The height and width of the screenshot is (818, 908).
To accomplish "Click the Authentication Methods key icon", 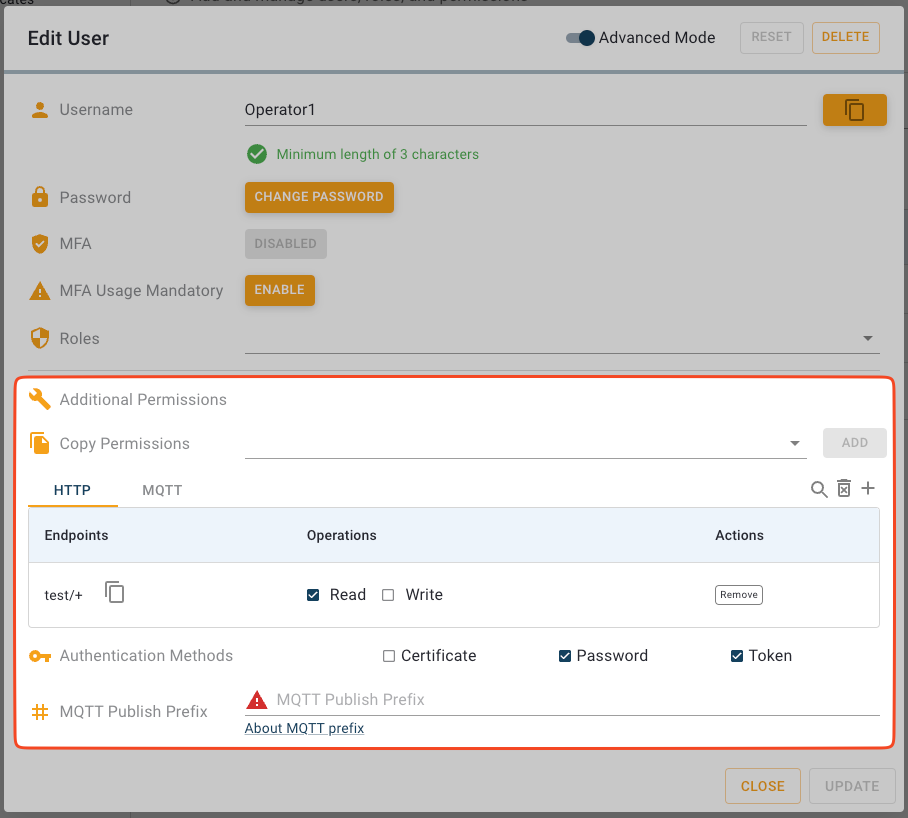I will click(x=40, y=656).
